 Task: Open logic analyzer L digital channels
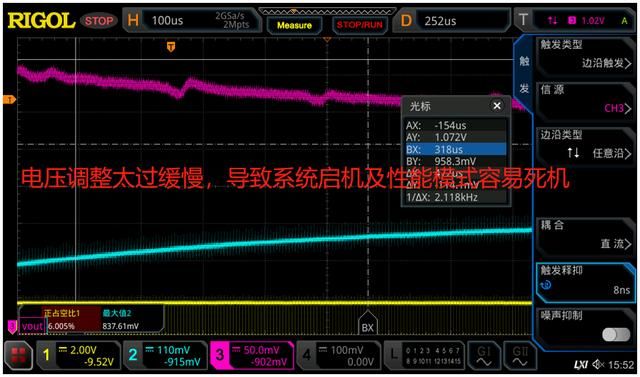424,355
